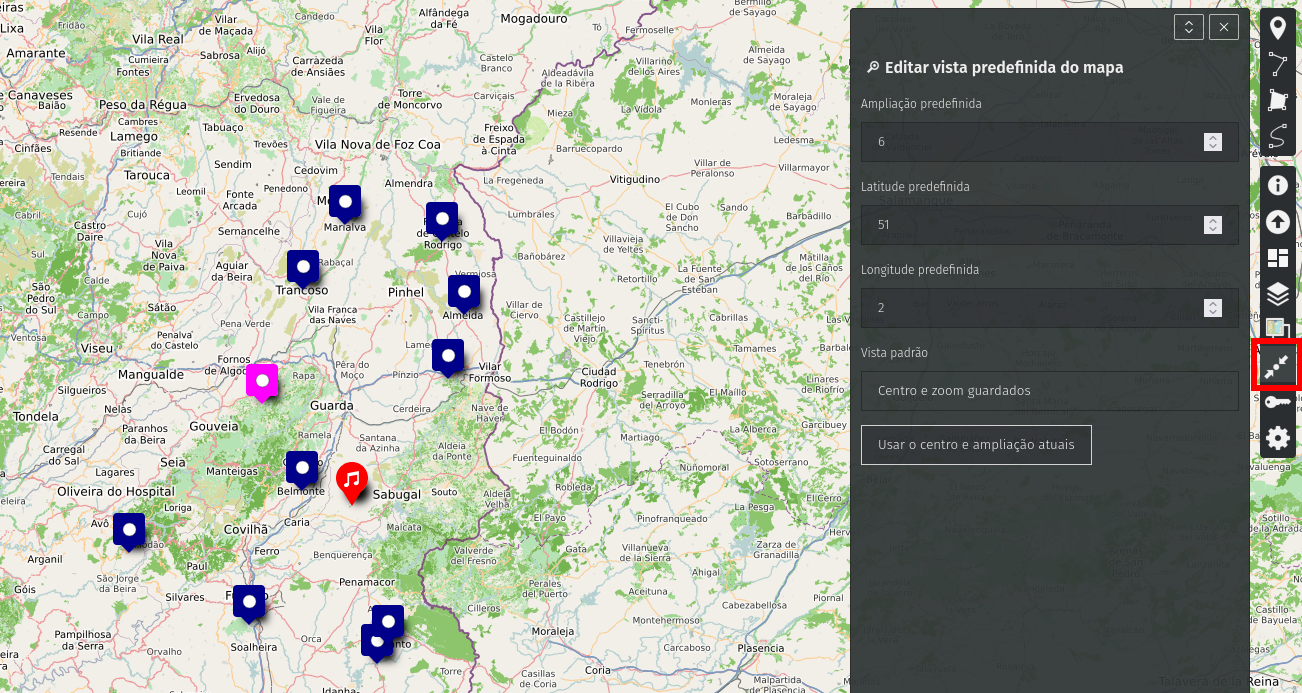Adjust the Latitude predefinida stepper arrows
This screenshot has height=693, width=1302.
(1213, 225)
